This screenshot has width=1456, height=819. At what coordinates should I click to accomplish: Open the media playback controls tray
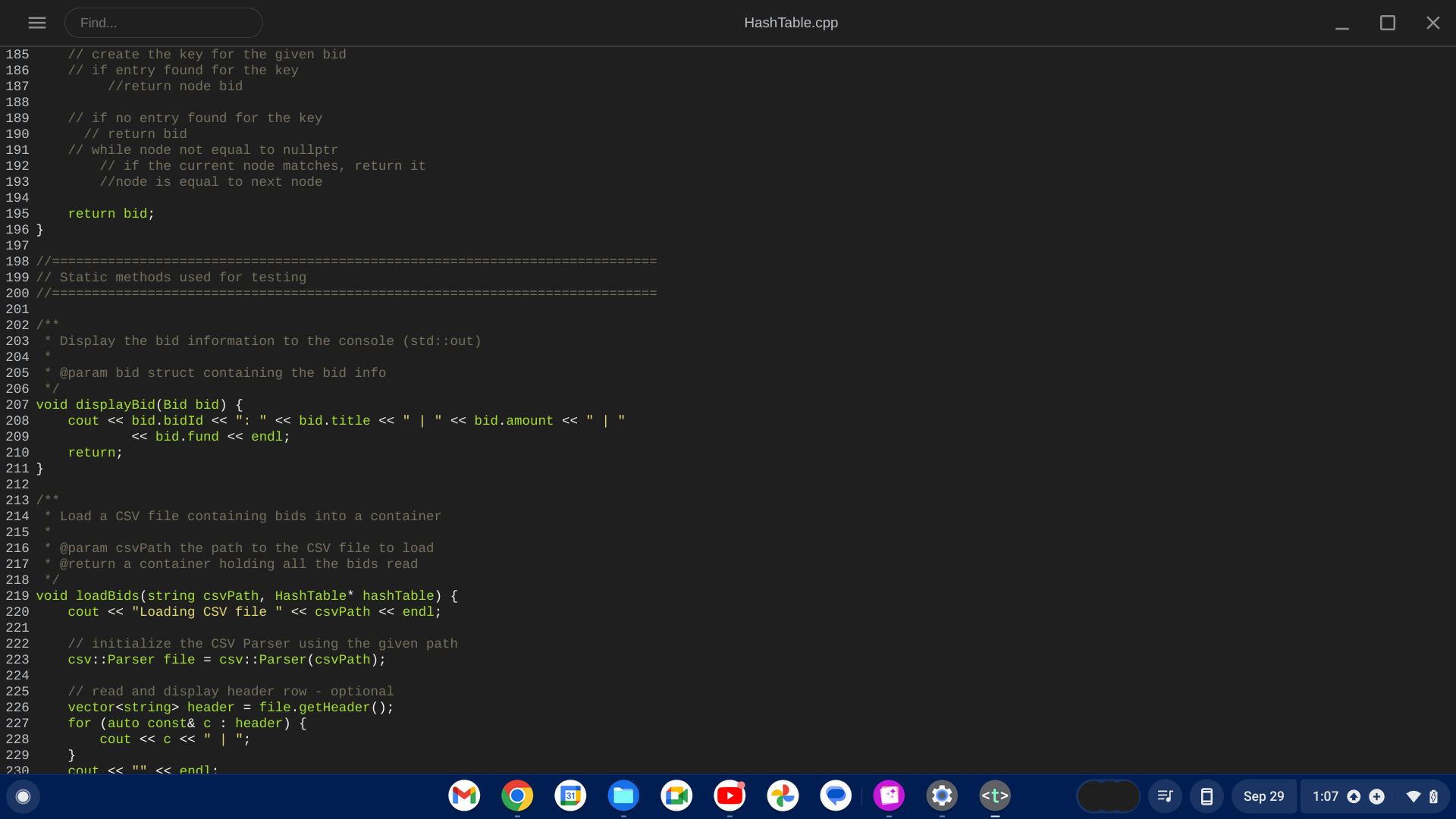tap(1166, 796)
